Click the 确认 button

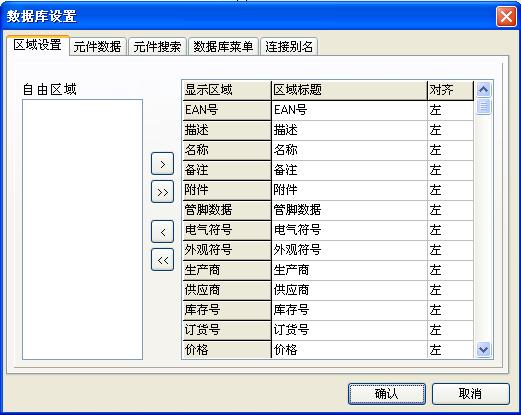pyautogui.click(x=387, y=394)
